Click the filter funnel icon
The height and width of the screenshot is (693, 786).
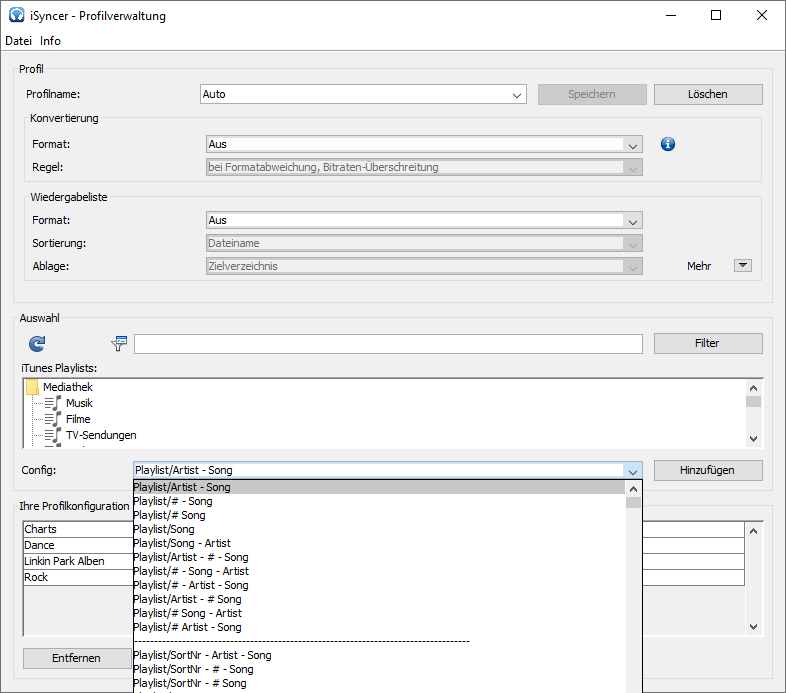point(119,343)
